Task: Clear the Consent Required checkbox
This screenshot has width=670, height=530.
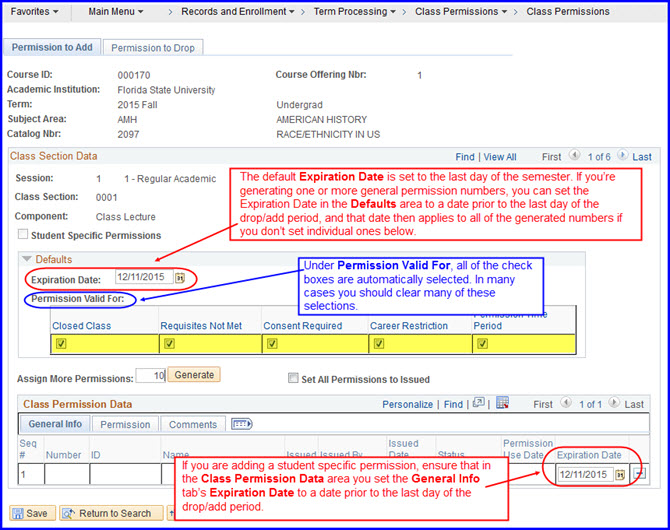Action: (272, 344)
